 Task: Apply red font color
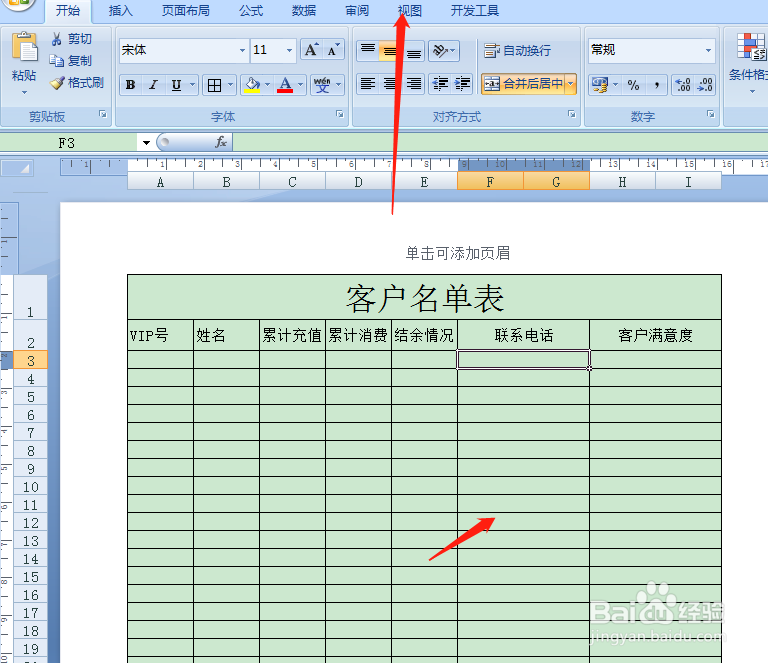pyautogui.click(x=286, y=85)
